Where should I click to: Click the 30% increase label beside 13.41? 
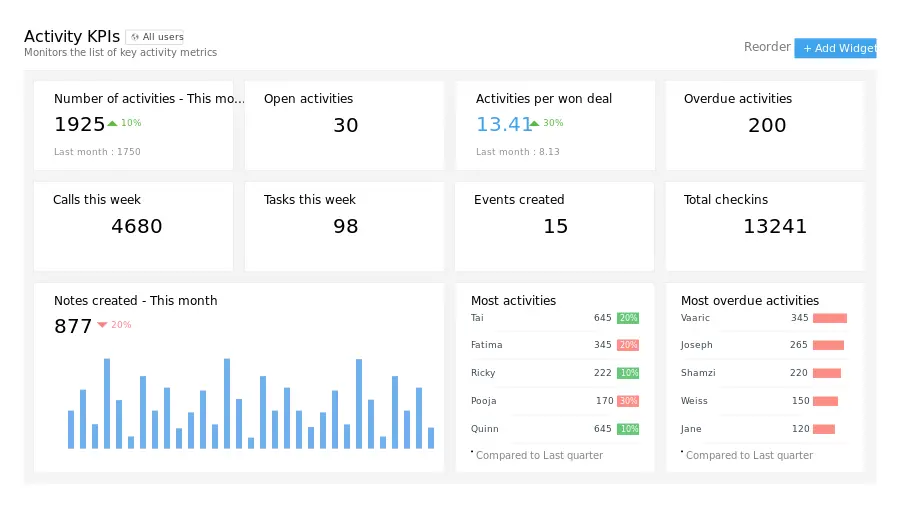point(553,123)
